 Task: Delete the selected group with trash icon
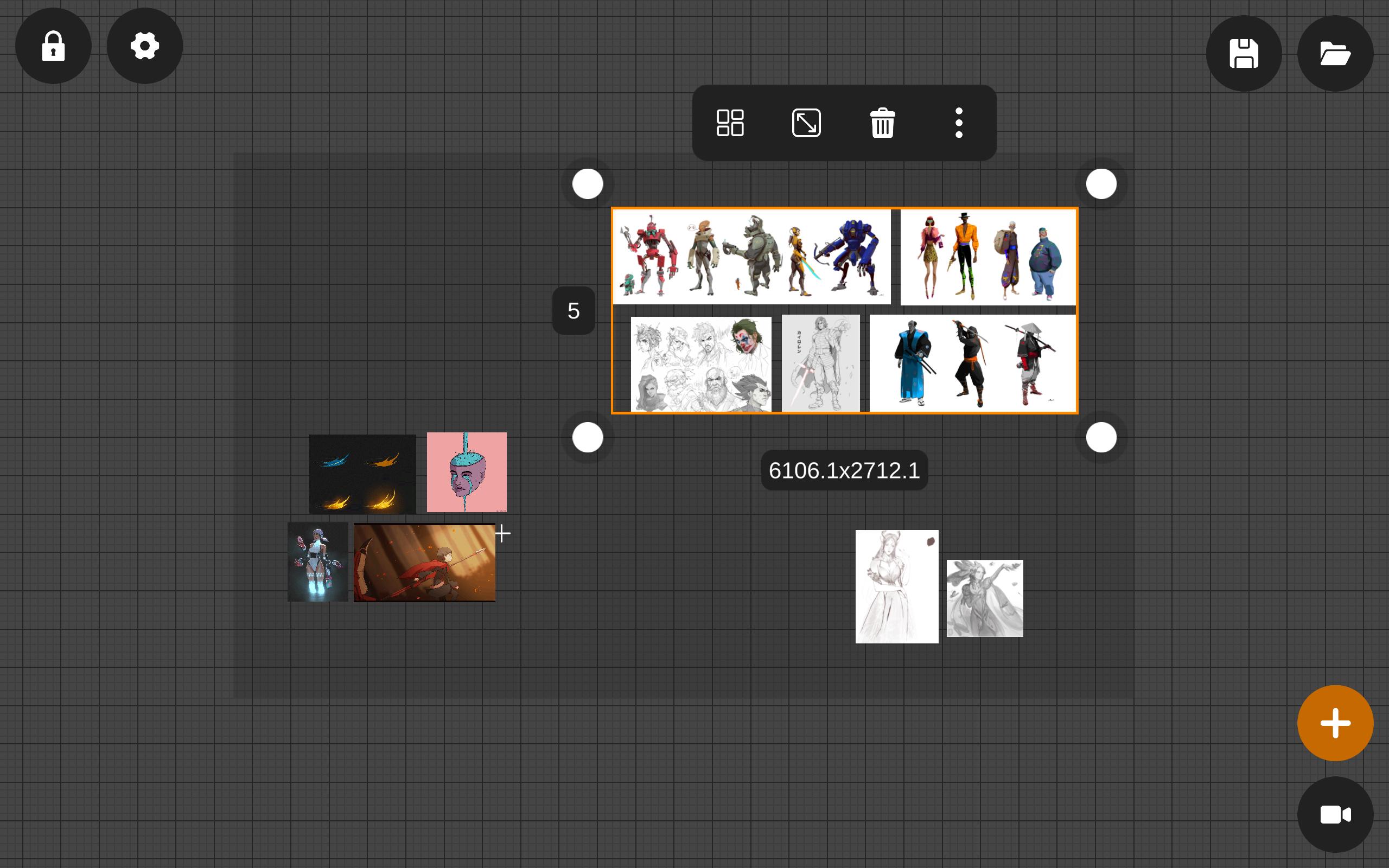[883, 123]
